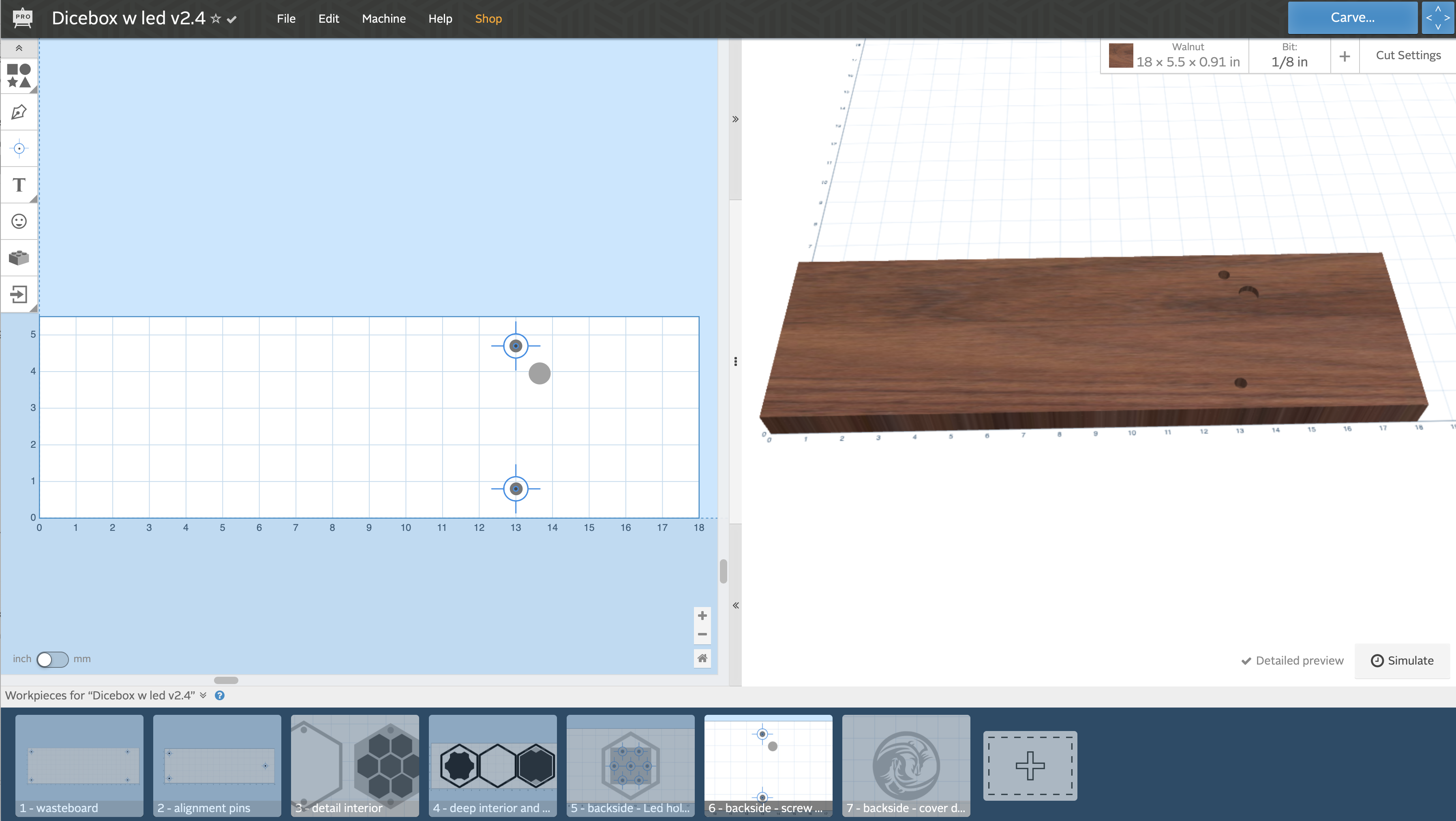
Task: Reset view with home icon
Action: (702, 658)
